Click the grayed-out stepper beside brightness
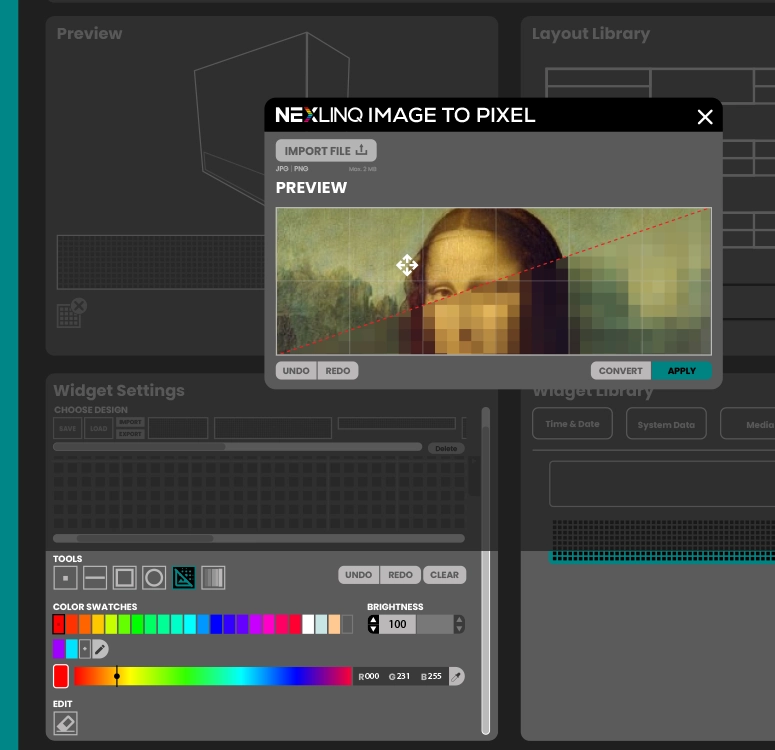Viewport: 775px width, 750px height. tap(459, 624)
